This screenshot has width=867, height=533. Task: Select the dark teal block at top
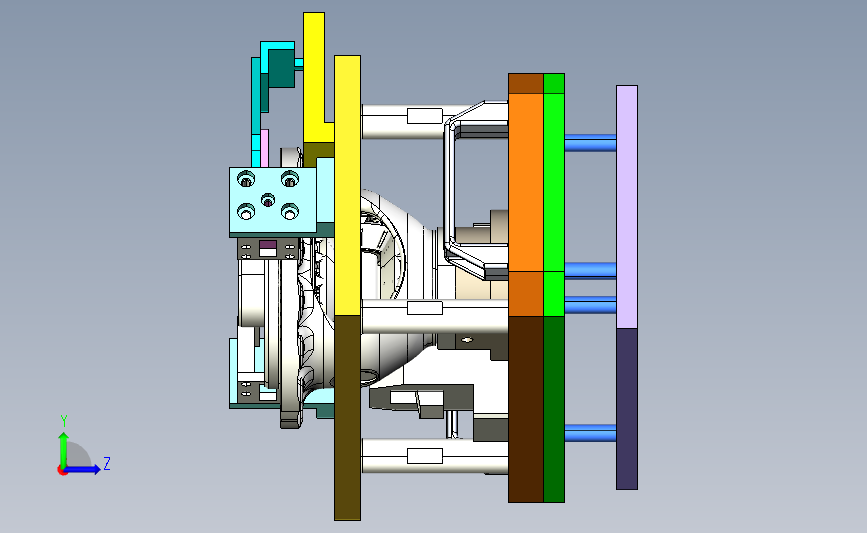[x=281, y=67]
